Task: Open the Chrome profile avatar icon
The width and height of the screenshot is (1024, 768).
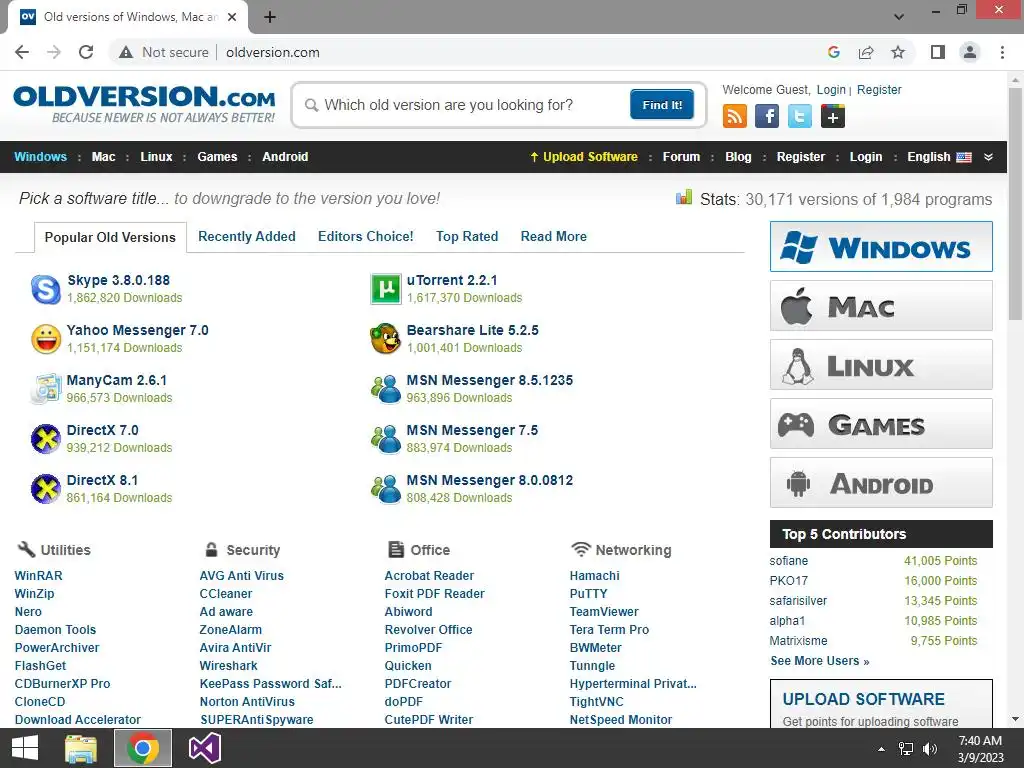Action: point(970,52)
